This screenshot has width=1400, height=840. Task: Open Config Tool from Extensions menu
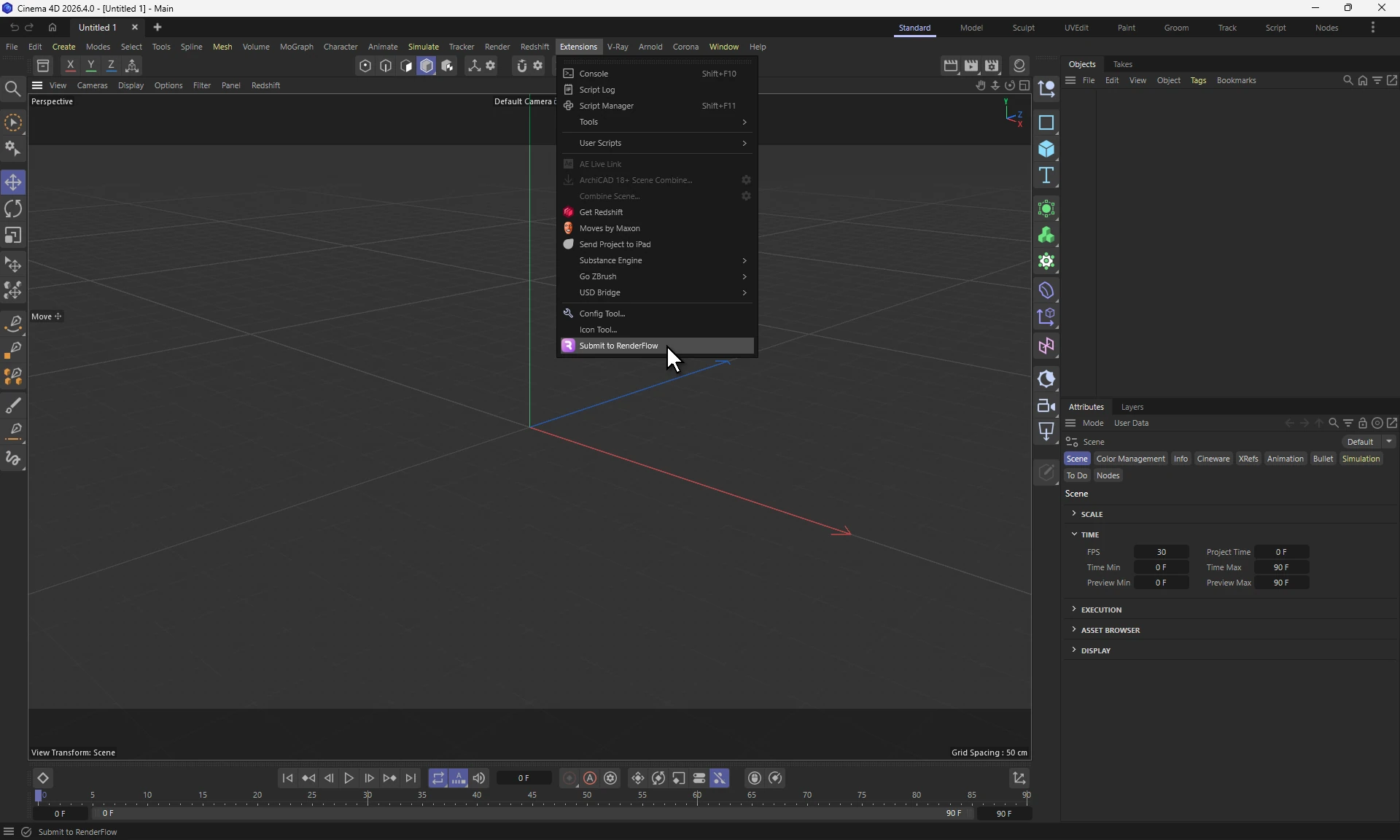click(x=657, y=314)
